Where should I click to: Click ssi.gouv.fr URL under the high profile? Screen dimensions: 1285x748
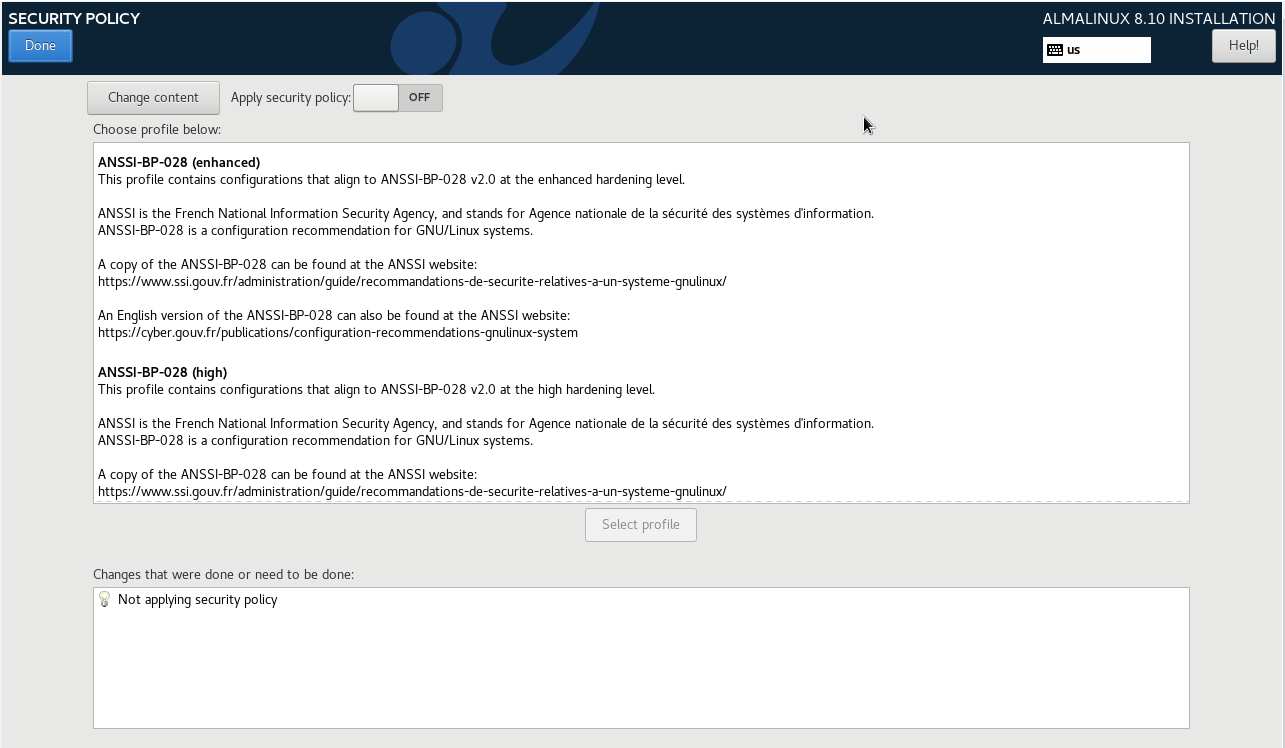click(x=411, y=491)
